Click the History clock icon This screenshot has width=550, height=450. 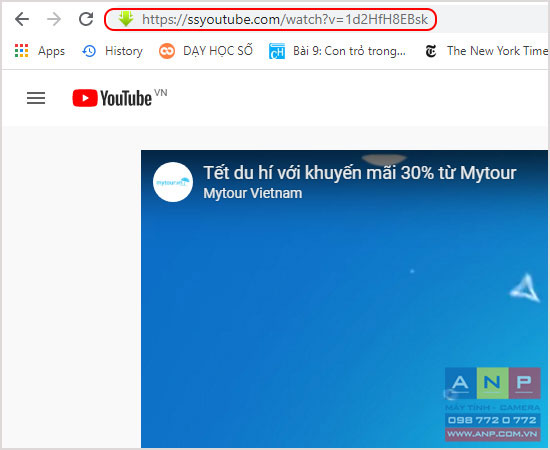89,51
